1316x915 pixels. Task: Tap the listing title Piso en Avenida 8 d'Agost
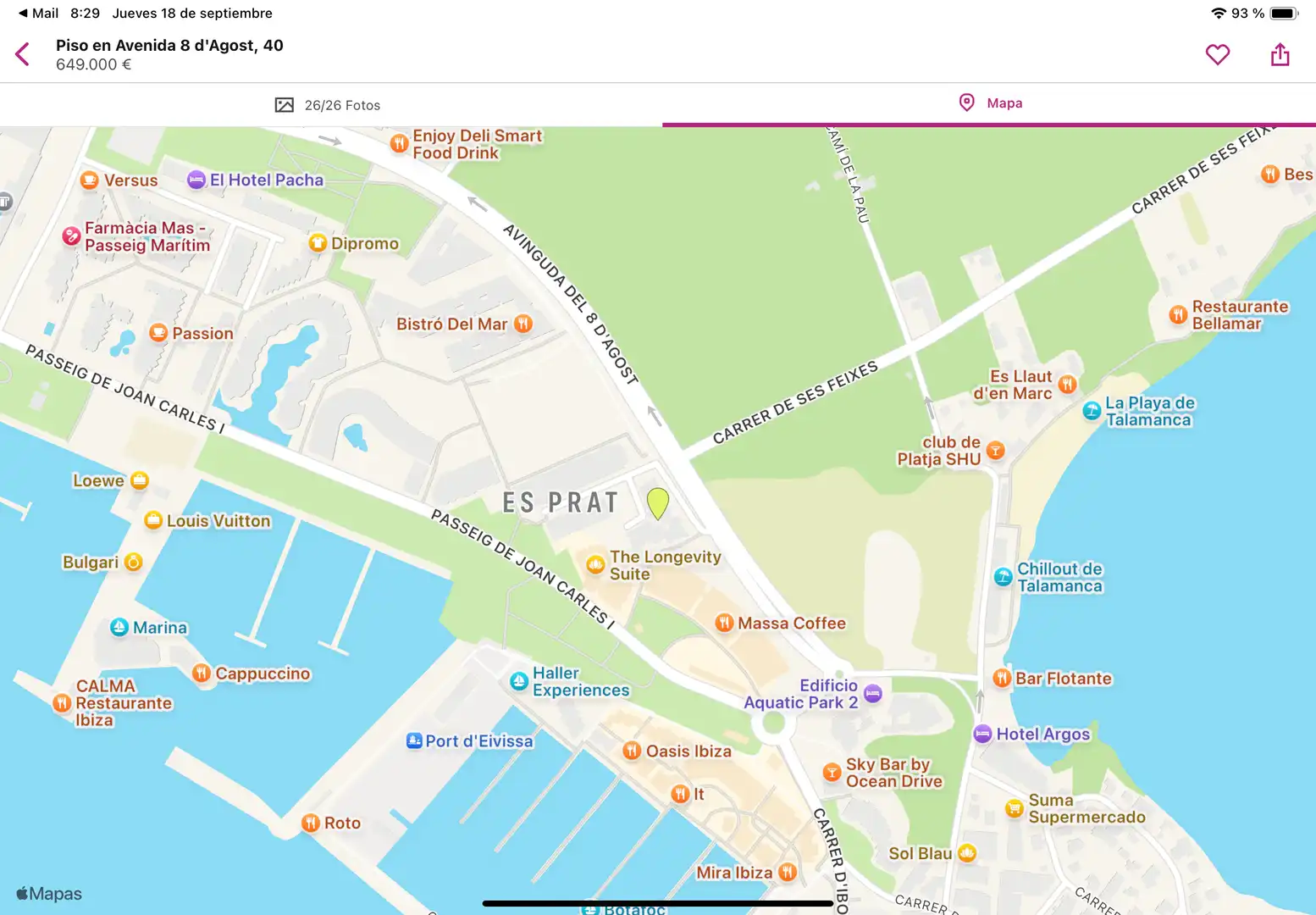pos(169,46)
